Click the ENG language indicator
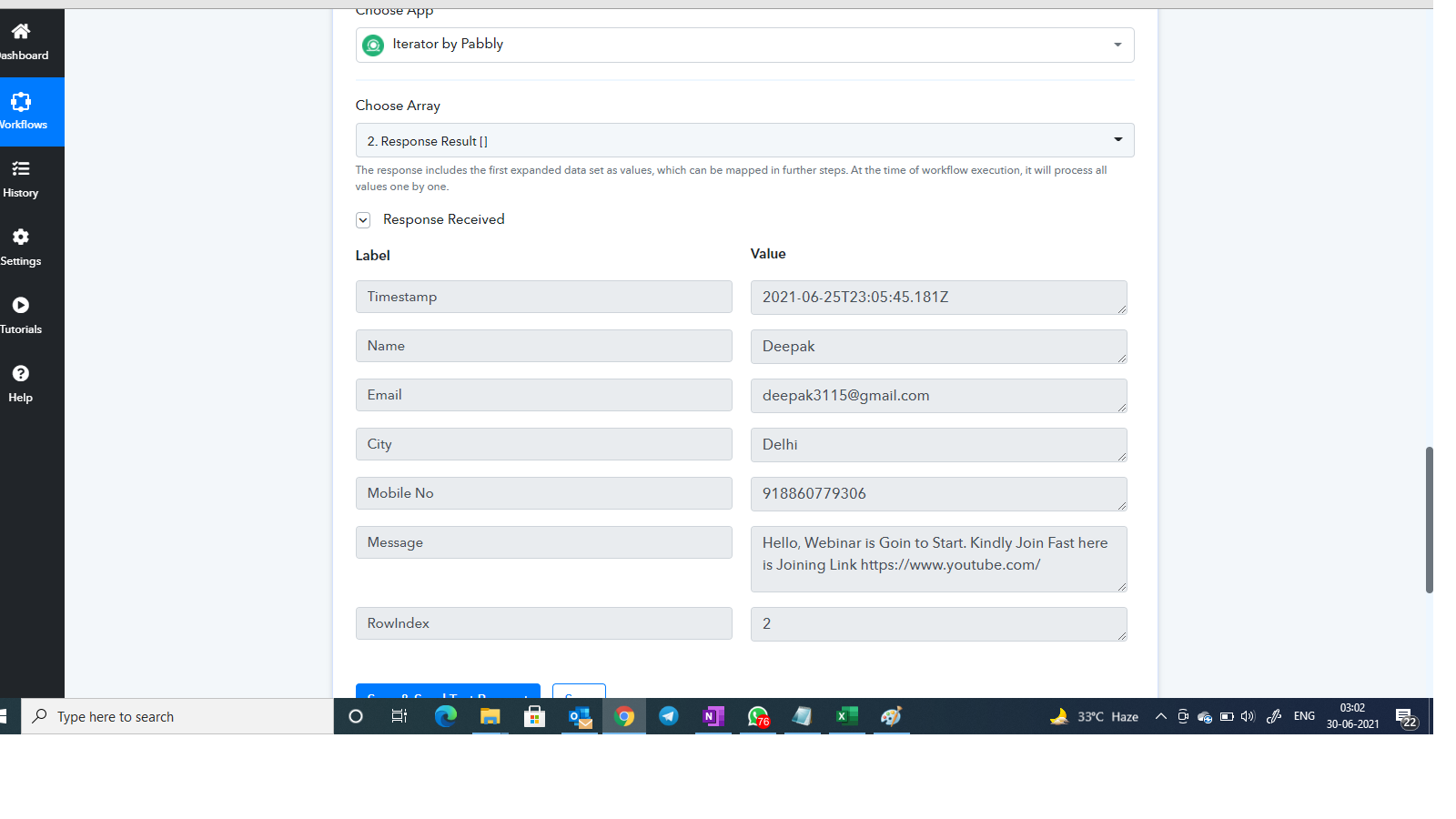The height and width of the screenshot is (819, 1456). pyautogui.click(x=1304, y=716)
